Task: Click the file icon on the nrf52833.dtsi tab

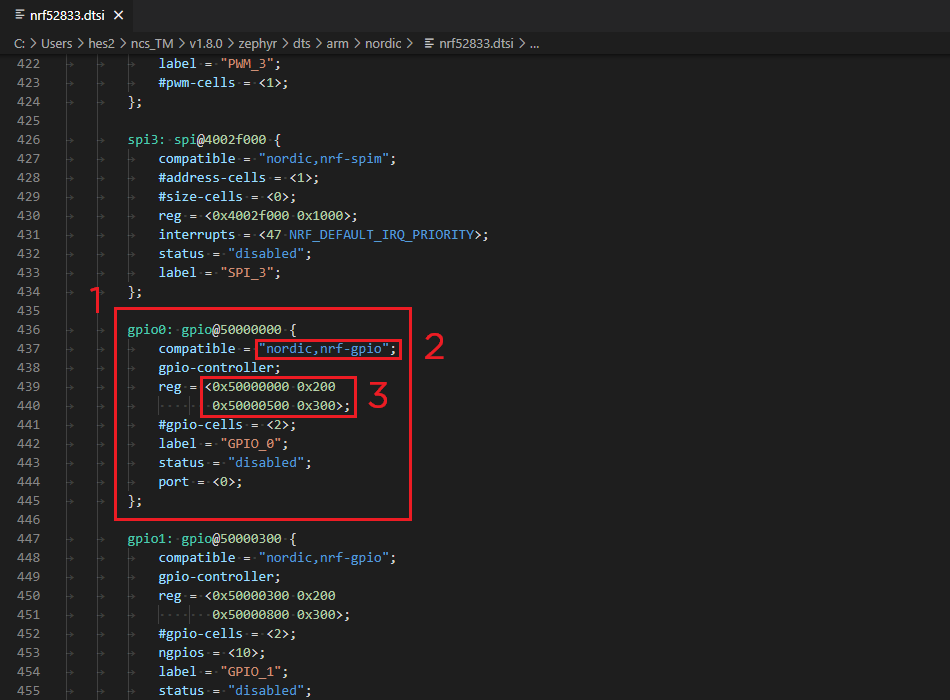Action: (20, 15)
